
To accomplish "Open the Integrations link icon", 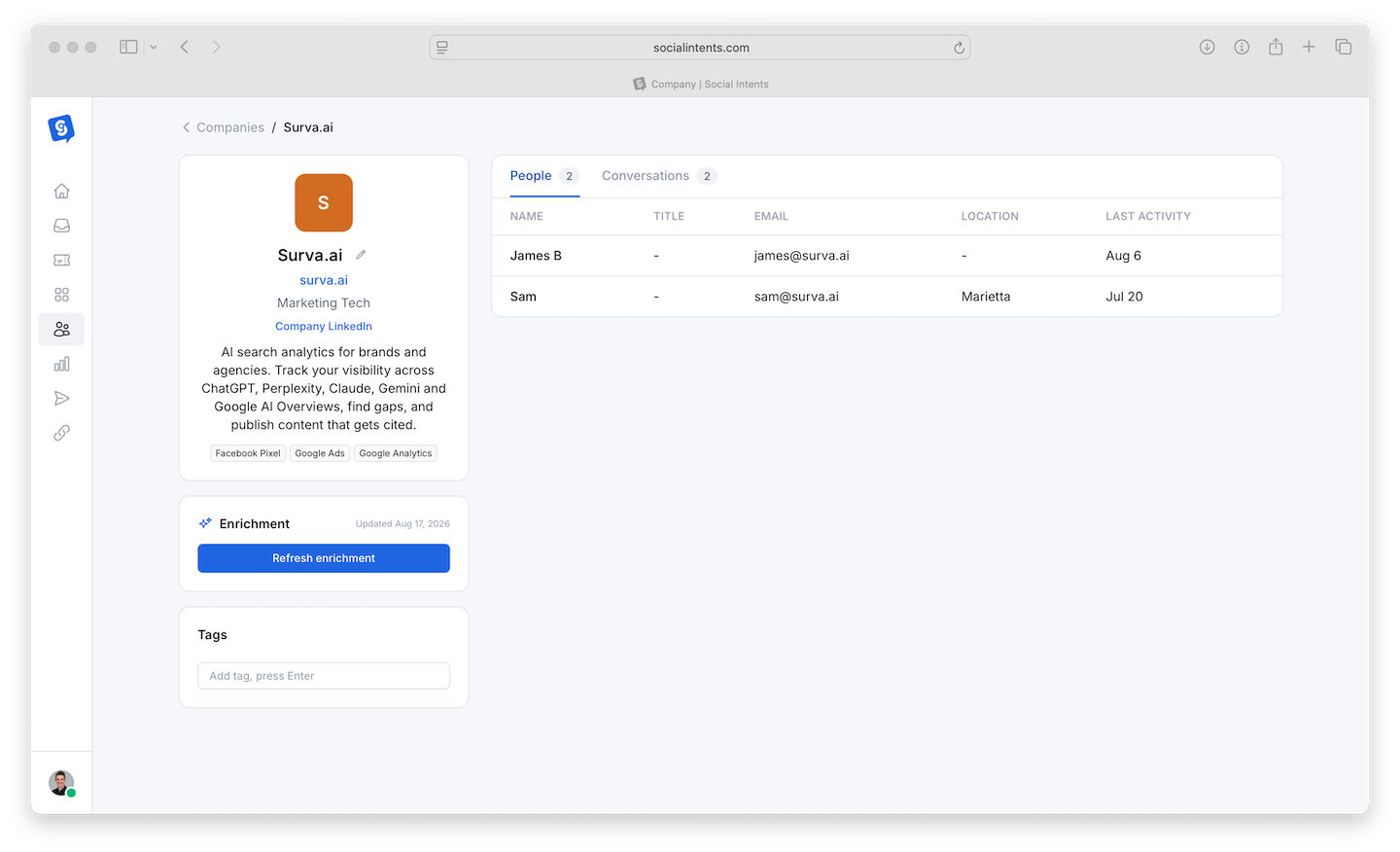I will 61,433.
